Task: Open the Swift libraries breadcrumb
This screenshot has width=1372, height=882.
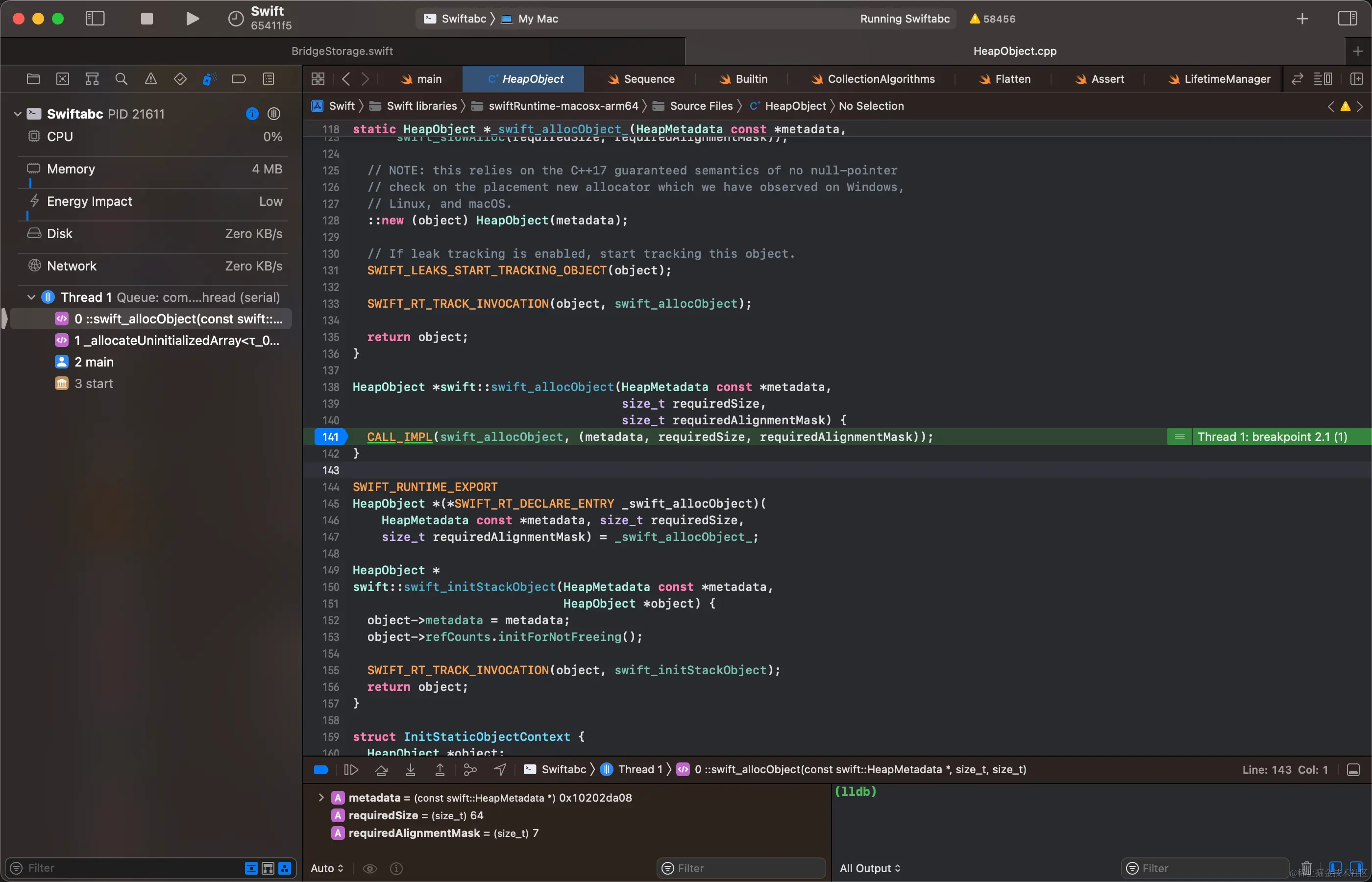Action: tap(414, 106)
